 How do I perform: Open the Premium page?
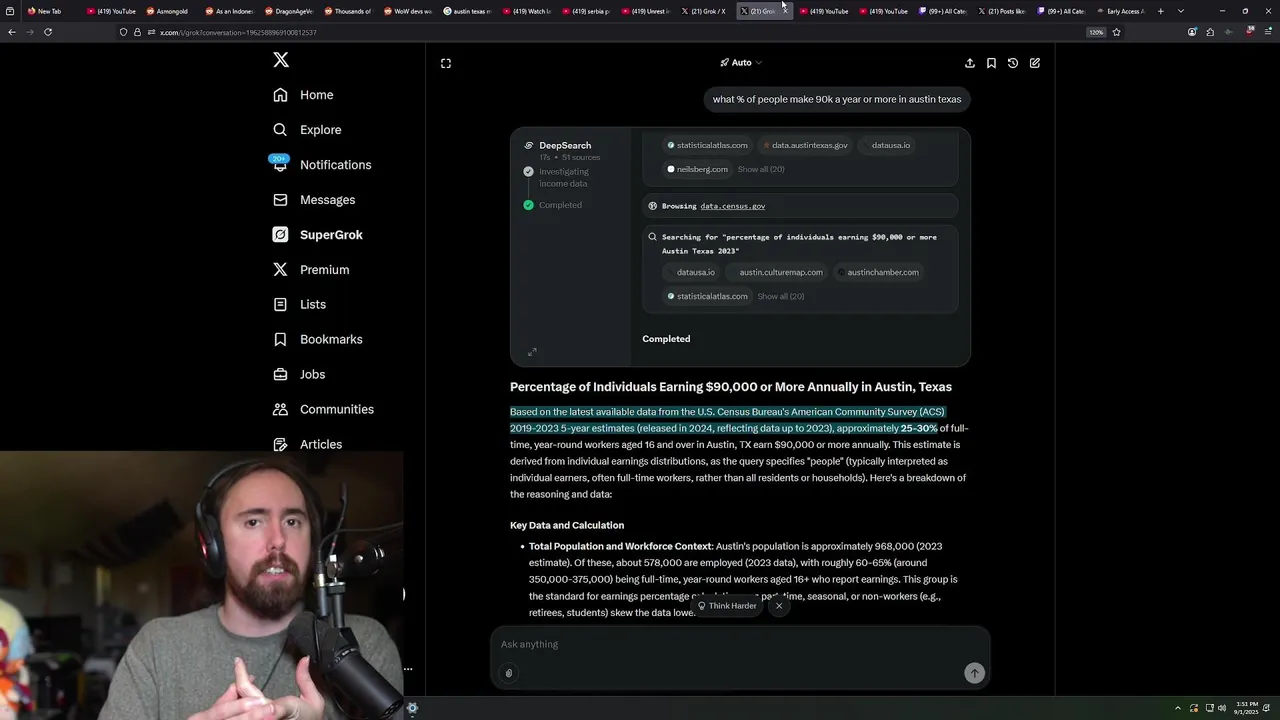(x=311, y=270)
